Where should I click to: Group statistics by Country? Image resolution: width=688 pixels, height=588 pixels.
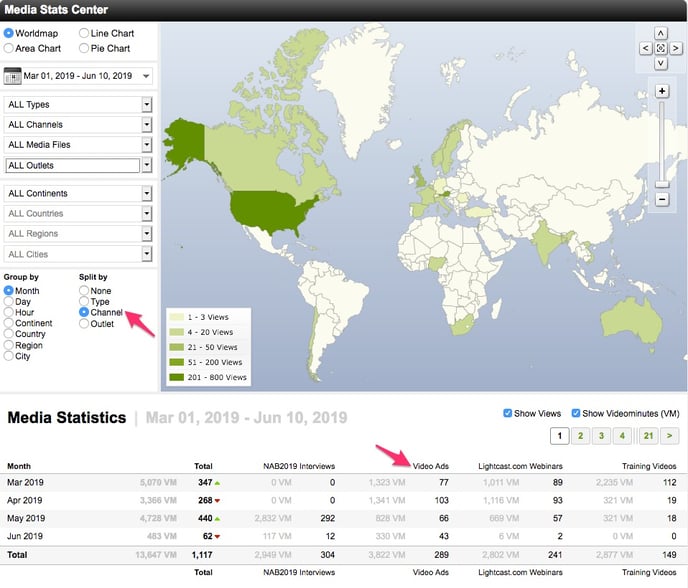(x=9, y=334)
